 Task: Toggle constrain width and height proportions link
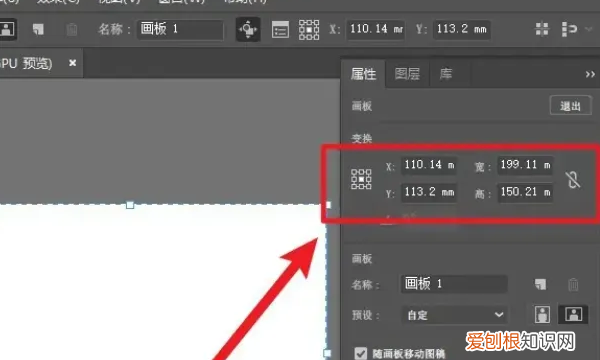[573, 179]
